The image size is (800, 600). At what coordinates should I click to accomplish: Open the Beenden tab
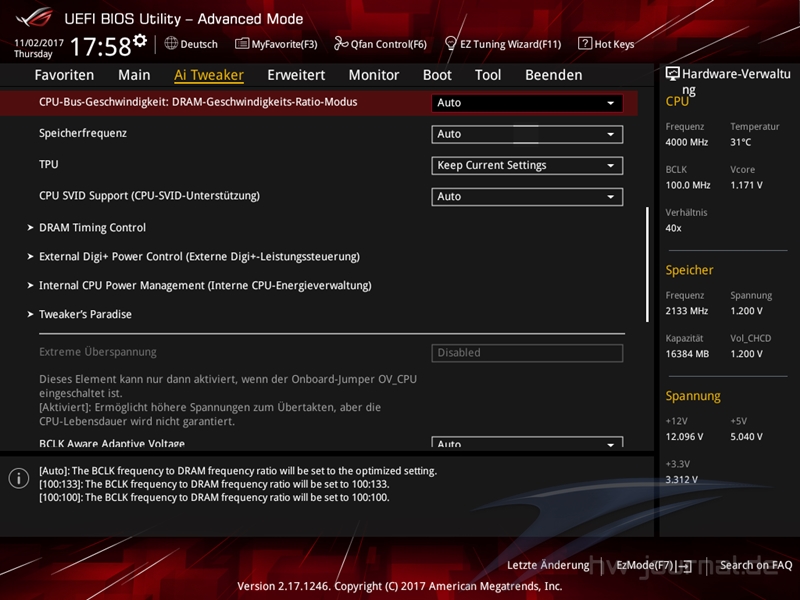(554, 75)
